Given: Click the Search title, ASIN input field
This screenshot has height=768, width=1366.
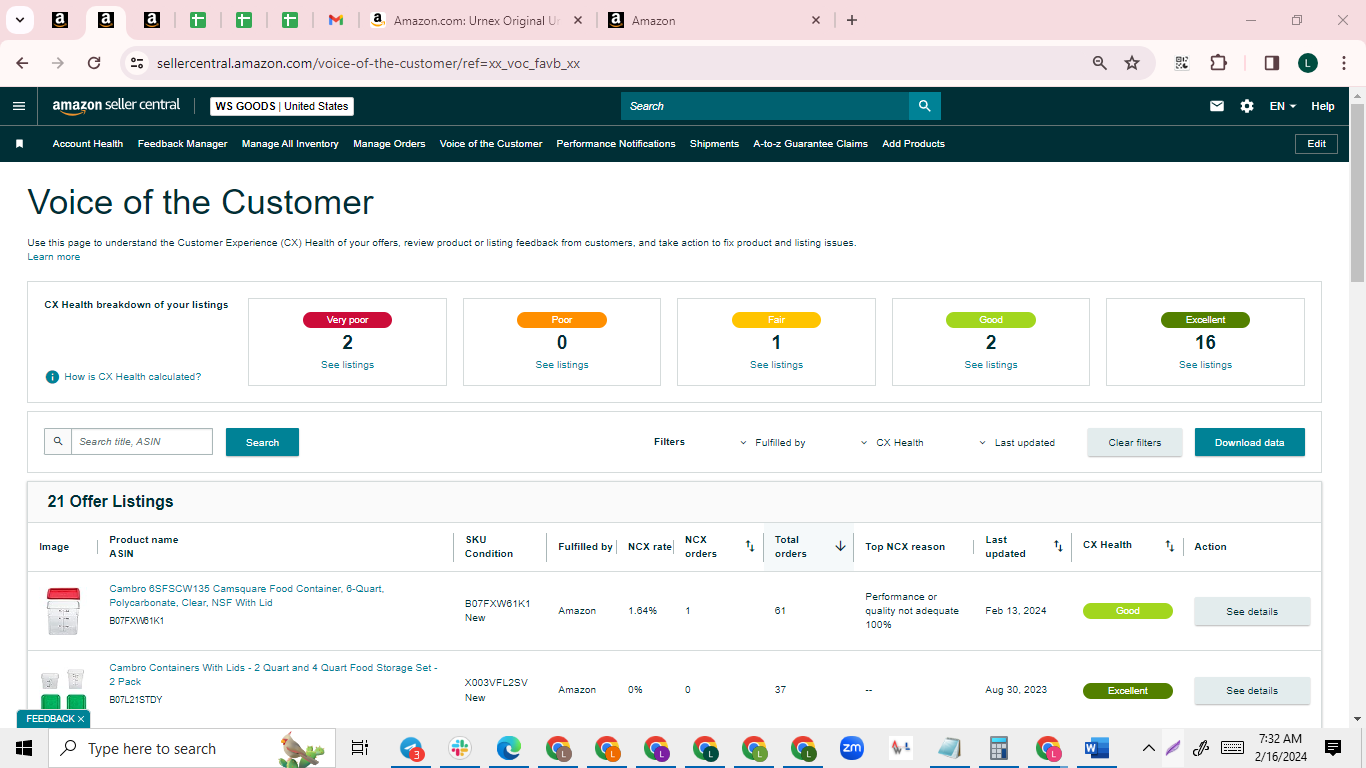Looking at the screenshot, I should click(142, 441).
